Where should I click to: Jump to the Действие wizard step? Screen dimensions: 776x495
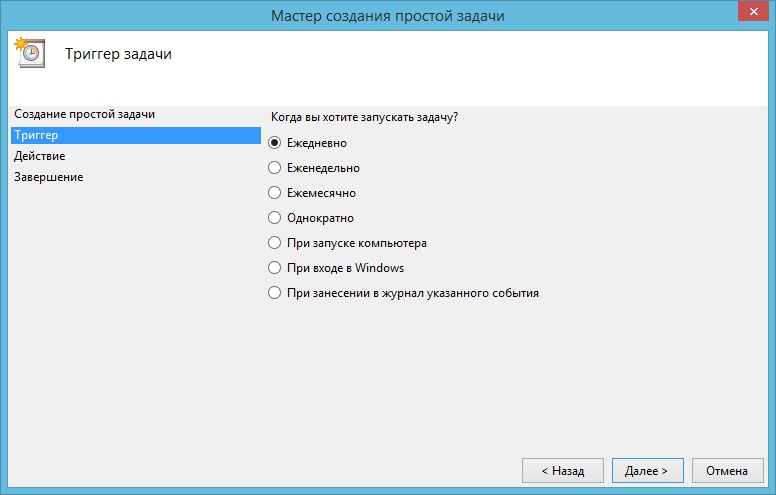(40, 156)
